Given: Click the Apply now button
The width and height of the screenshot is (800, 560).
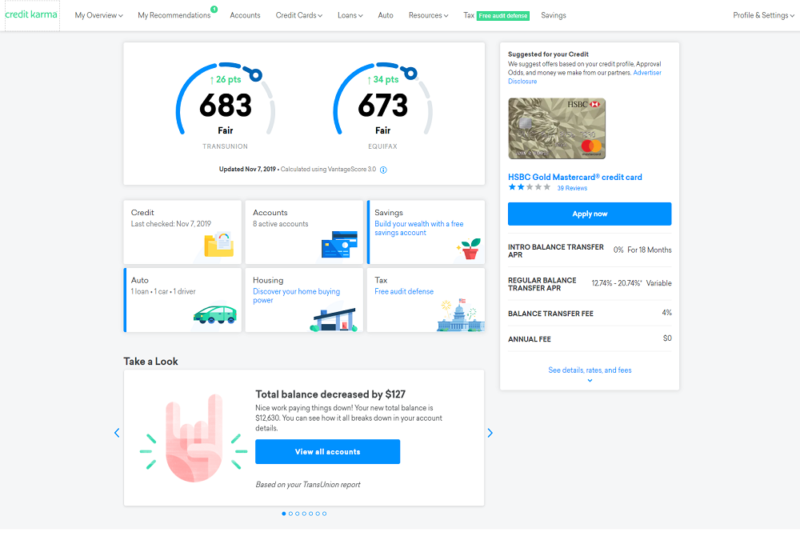Looking at the screenshot, I should tap(589, 214).
